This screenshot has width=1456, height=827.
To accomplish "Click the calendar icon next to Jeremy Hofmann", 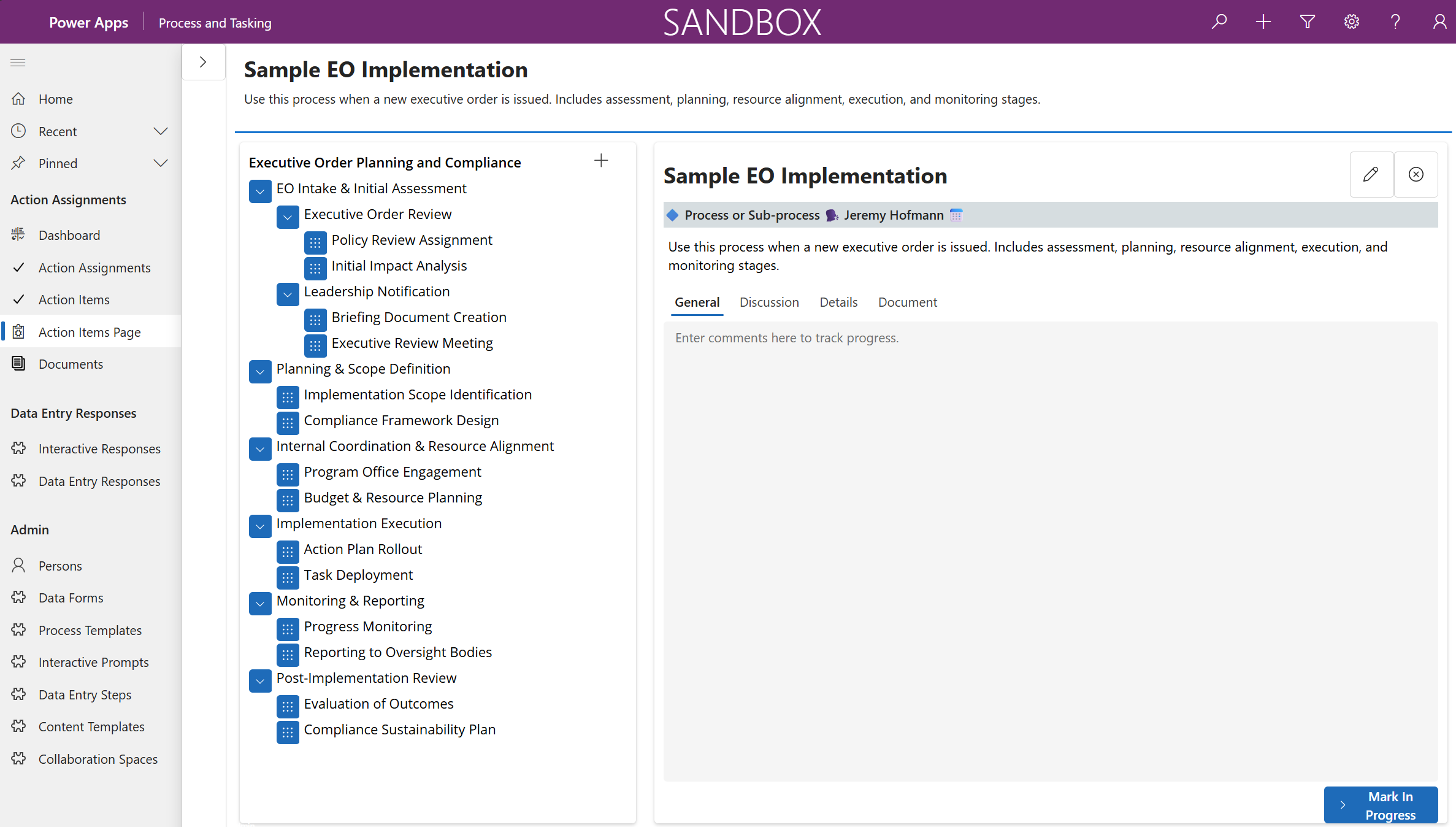I will [956, 215].
